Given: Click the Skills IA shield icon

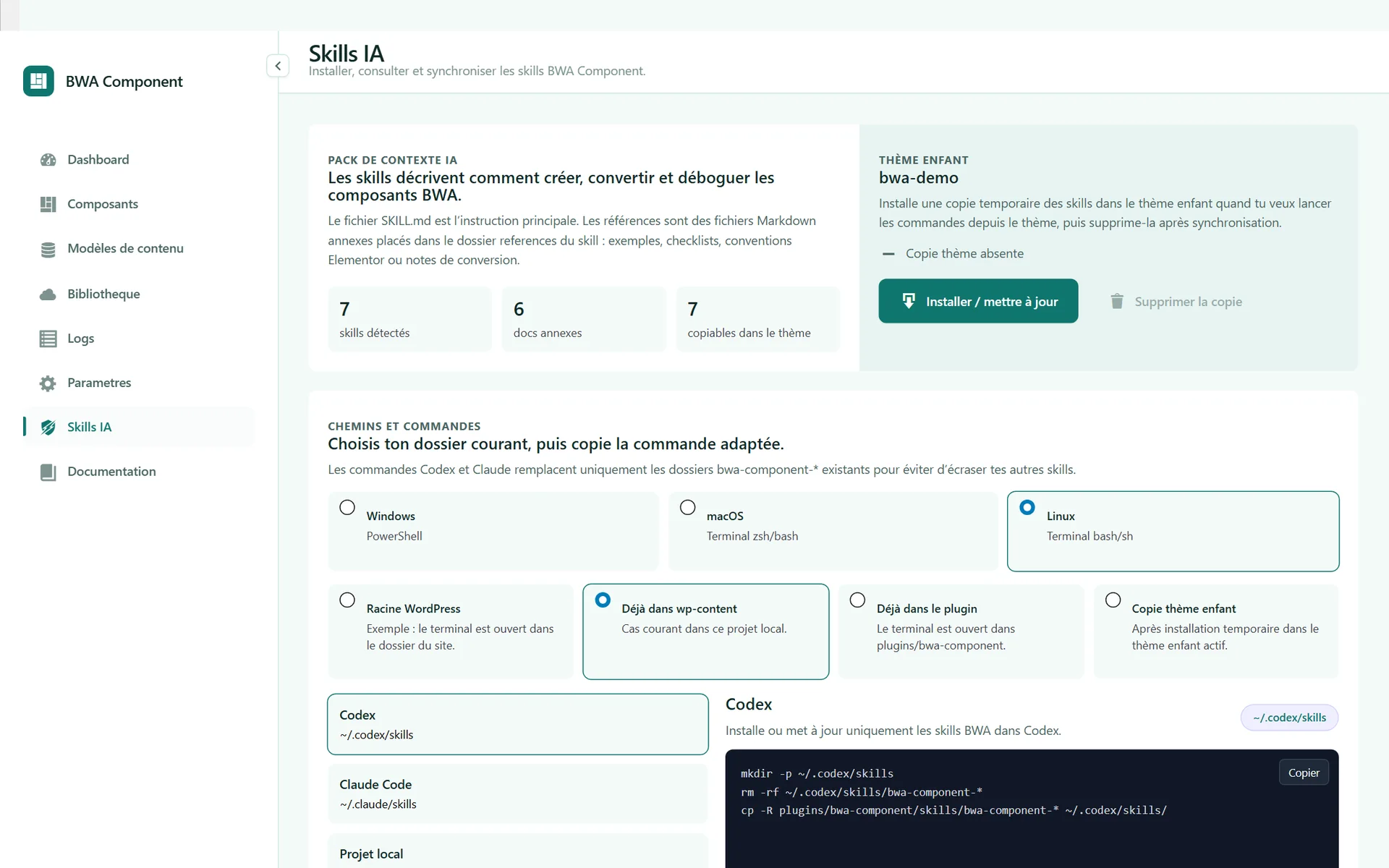Looking at the screenshot, I should click(48, 427).
